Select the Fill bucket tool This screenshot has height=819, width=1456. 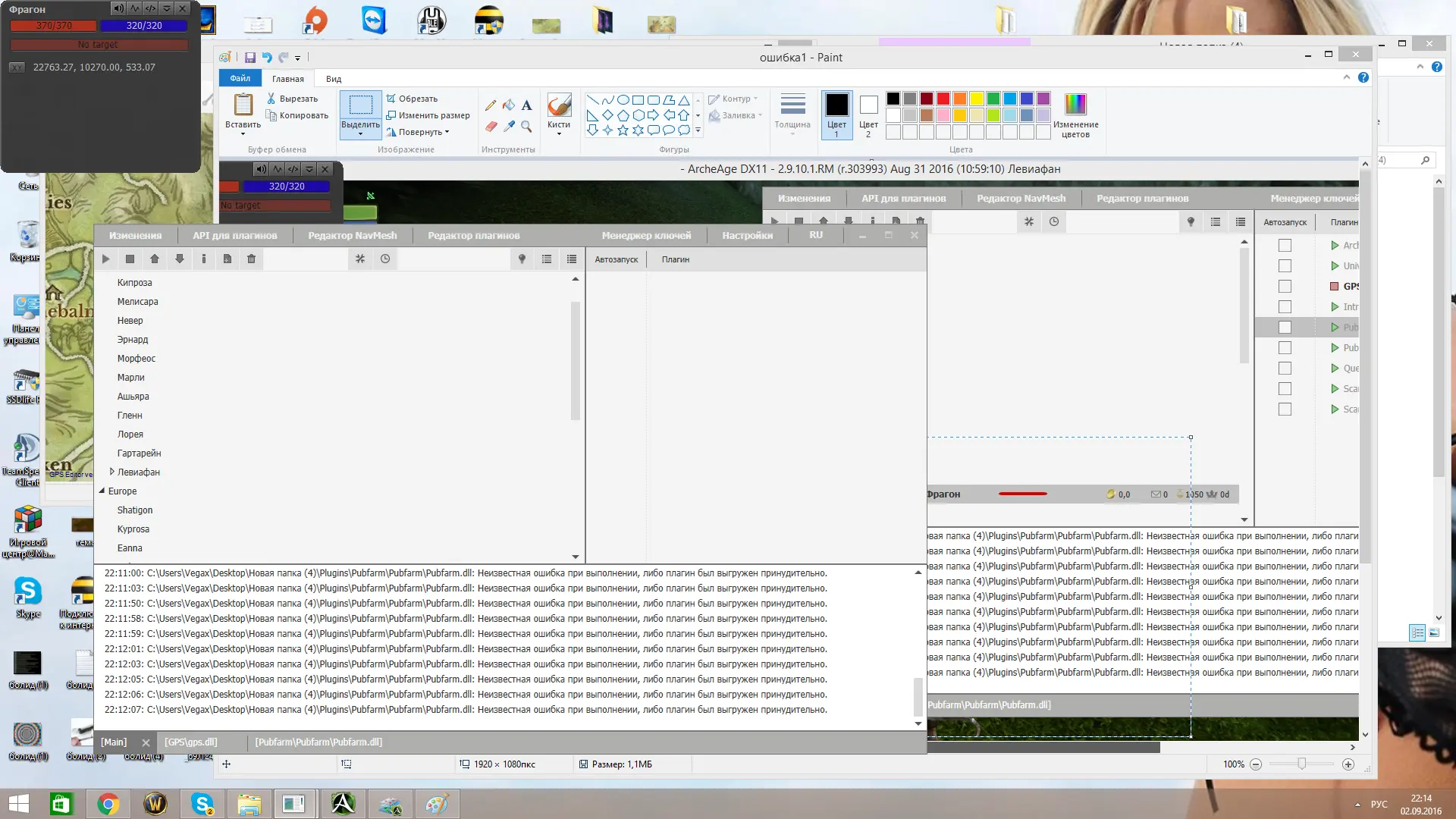509,105
